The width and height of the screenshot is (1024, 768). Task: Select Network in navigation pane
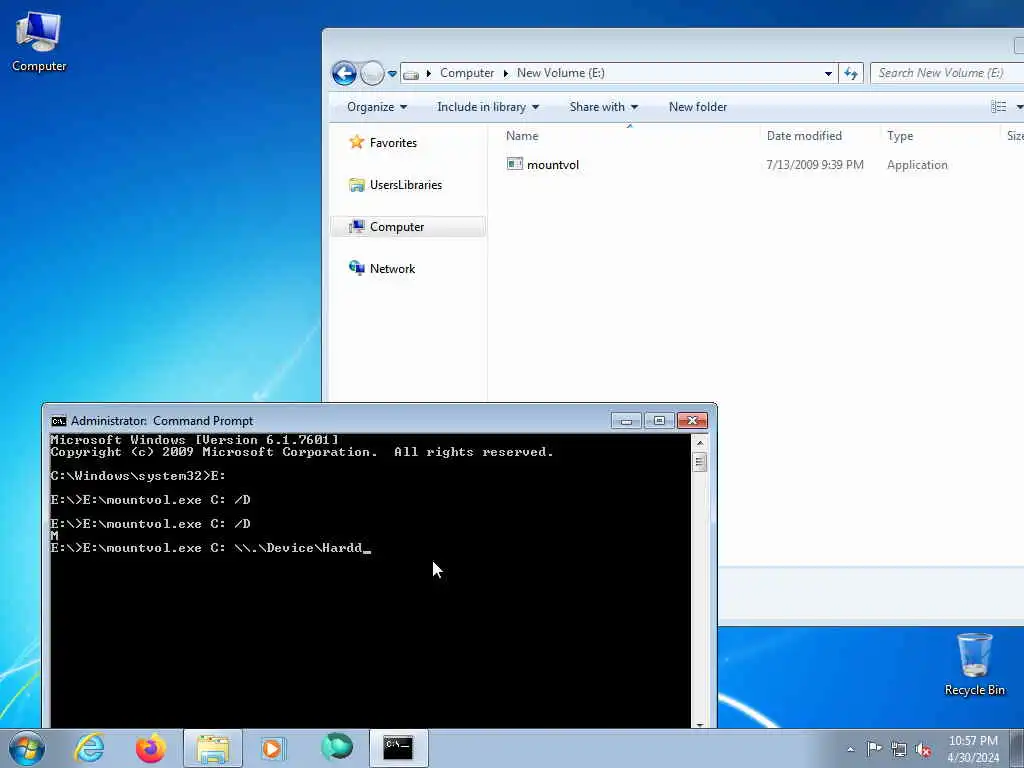[383, 268]
